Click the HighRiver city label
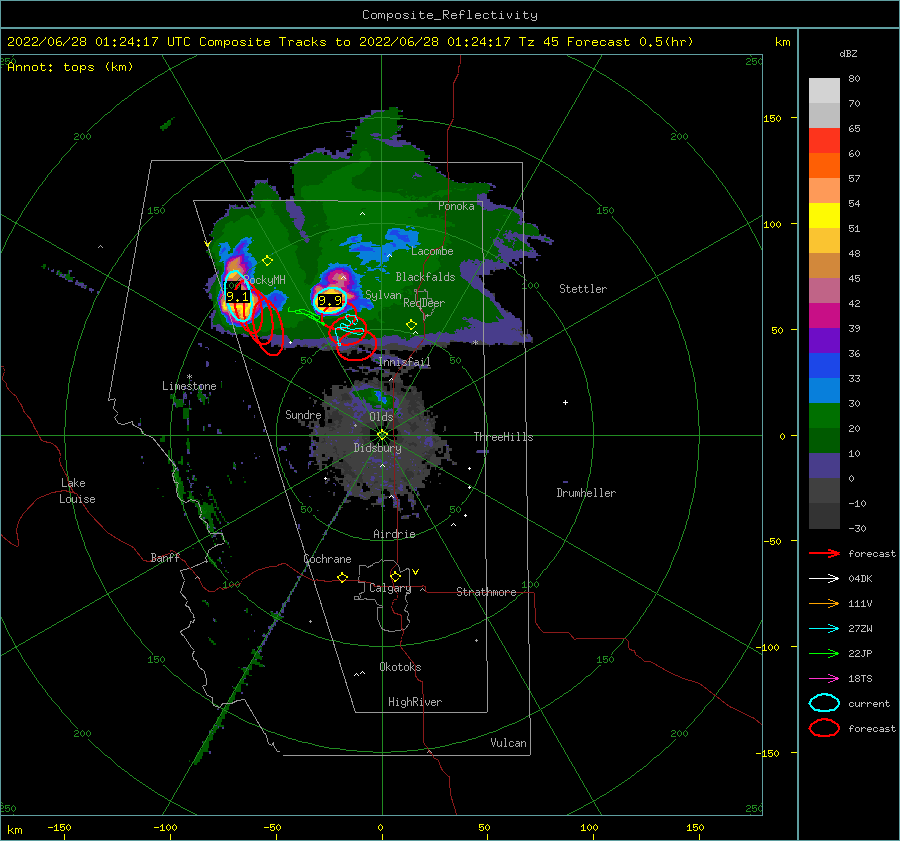The height and width of the screenshot is (841, 900). [x=415, y=702]
